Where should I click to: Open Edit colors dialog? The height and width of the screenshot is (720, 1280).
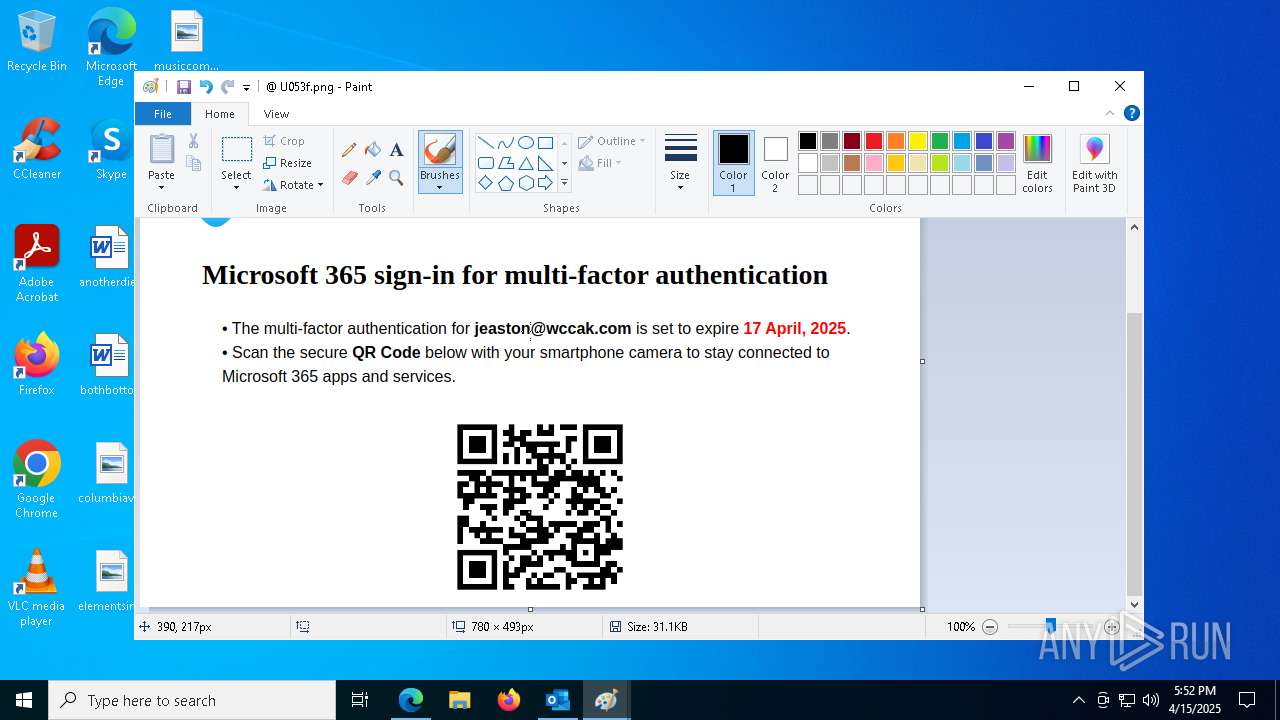pyautogui.click(x=1037, y=163)
